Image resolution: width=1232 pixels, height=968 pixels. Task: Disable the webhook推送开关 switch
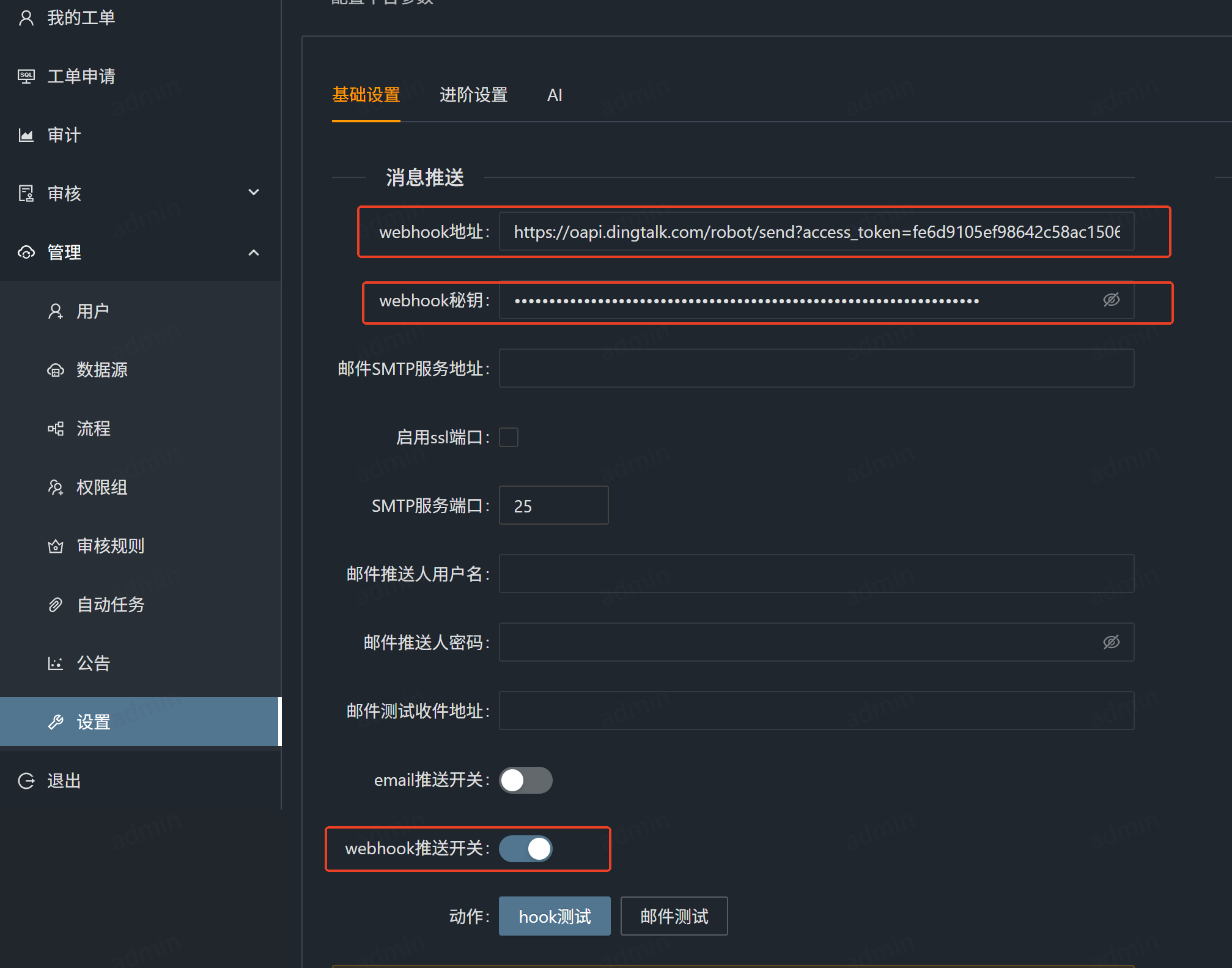click(526, 849)
